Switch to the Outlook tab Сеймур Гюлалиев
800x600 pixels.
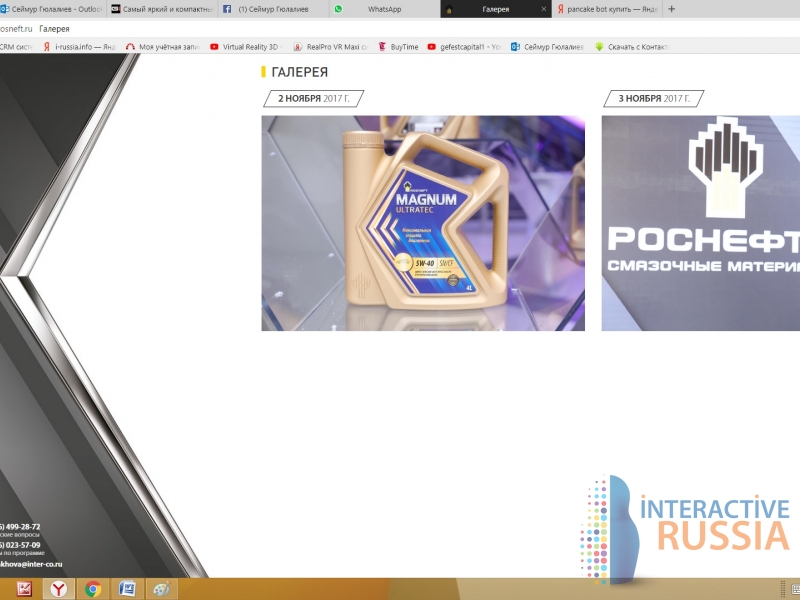coord(51,9)
